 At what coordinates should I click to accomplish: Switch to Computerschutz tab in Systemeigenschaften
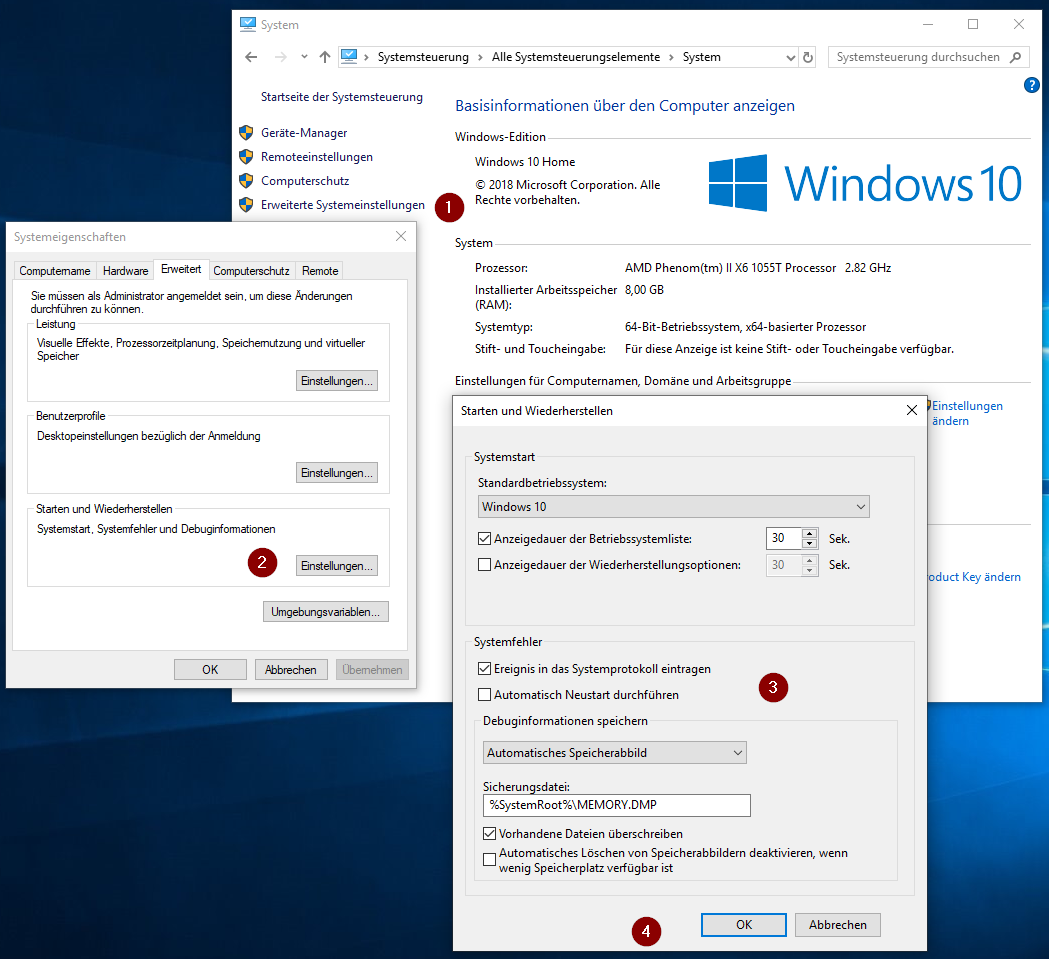(x=251, y=271)
